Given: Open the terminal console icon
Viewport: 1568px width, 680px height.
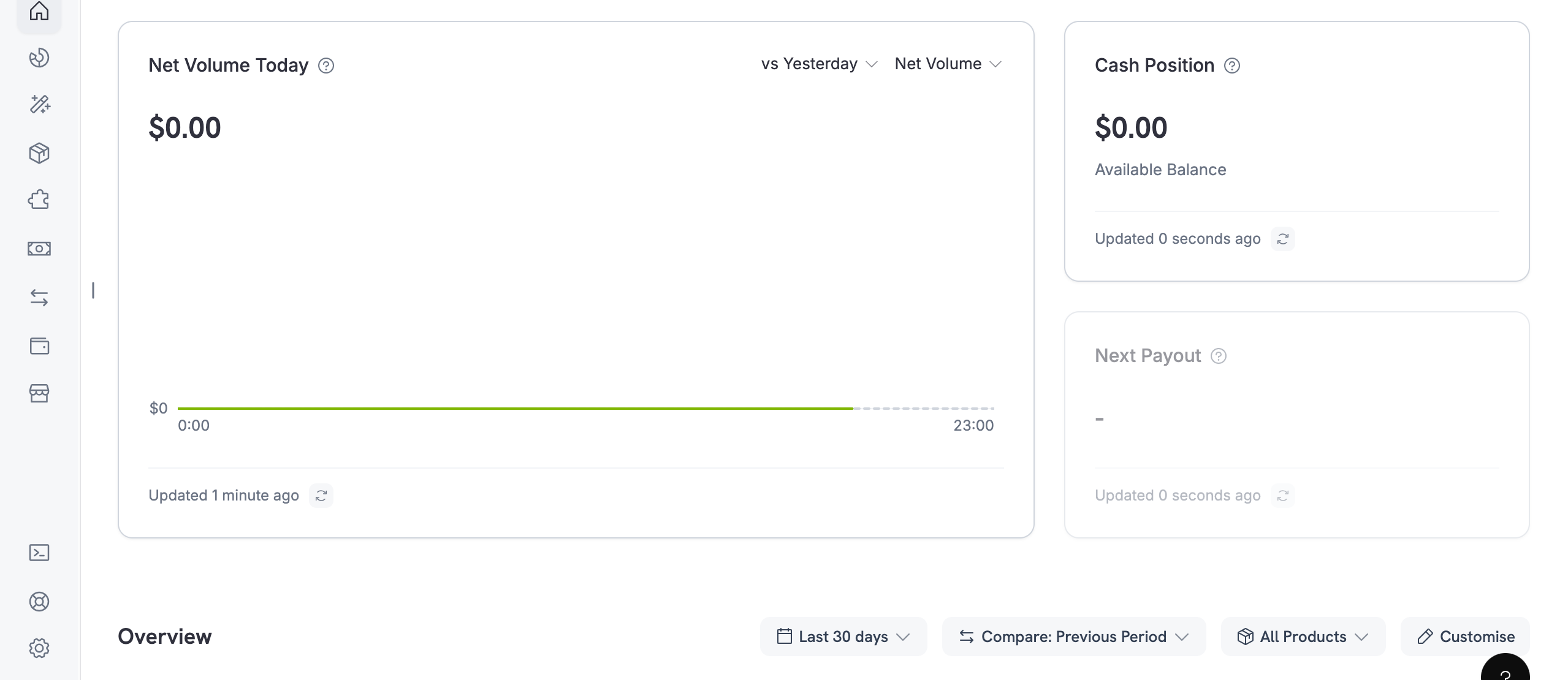Looking at the screenshot, I should coord(39,553).
